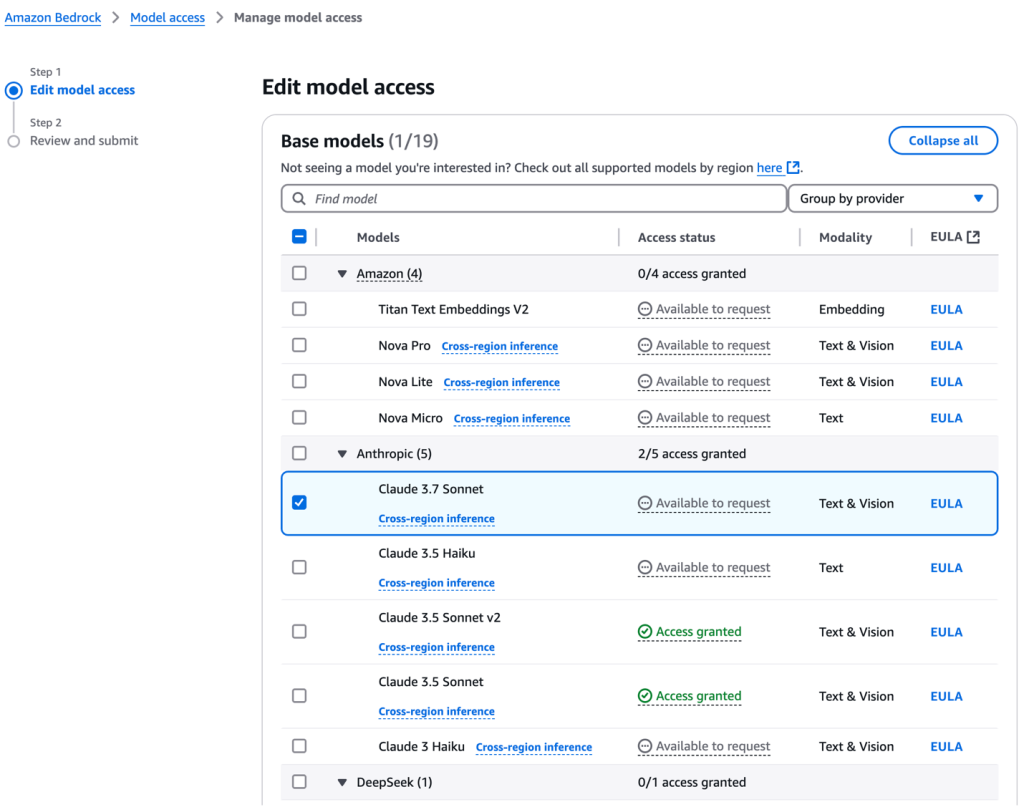Click the Models column header

point(378,238)
